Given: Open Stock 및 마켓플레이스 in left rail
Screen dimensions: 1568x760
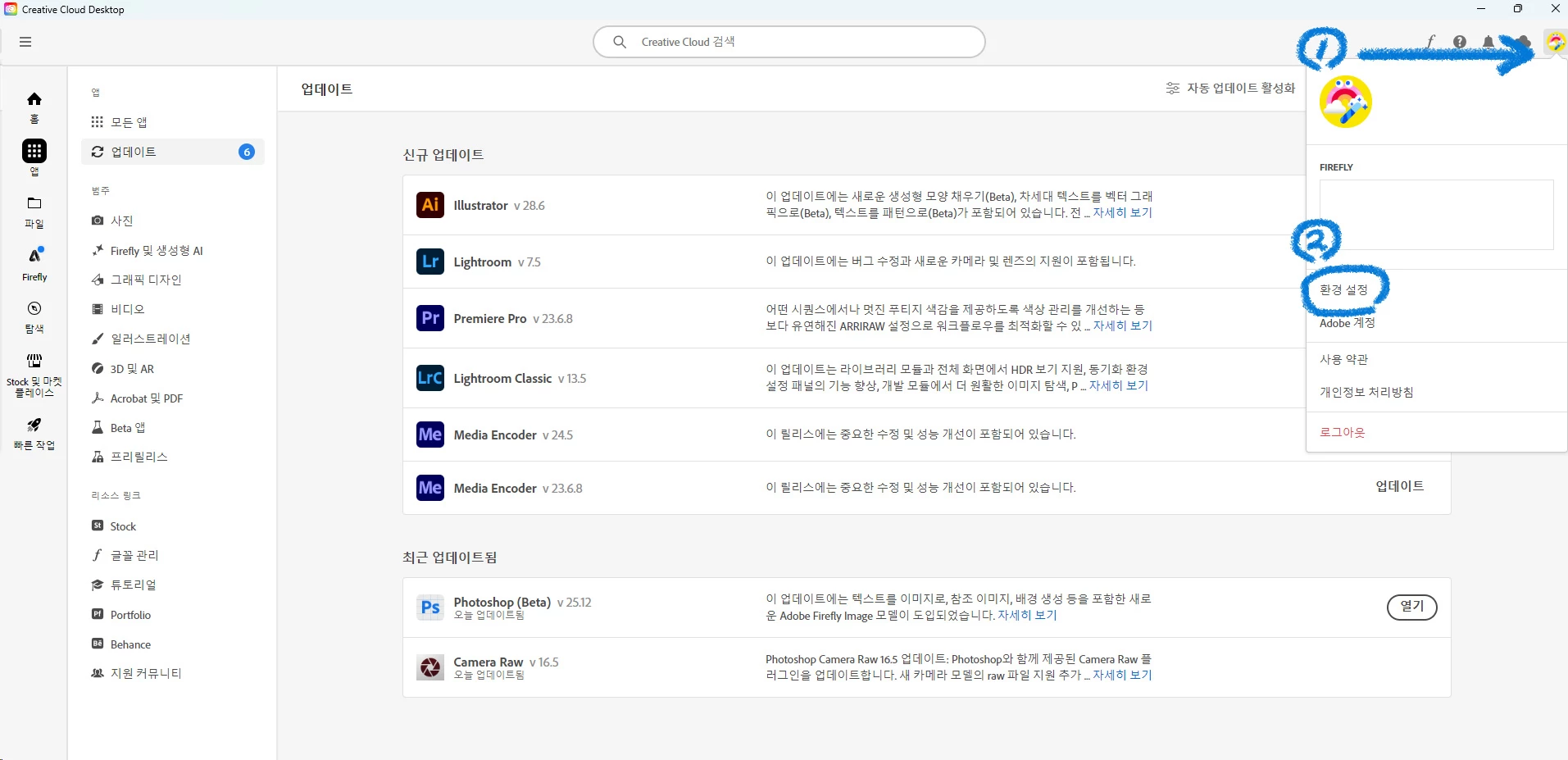Looking at the screenshot, I should pyautogui.click(x=34, y=375).
